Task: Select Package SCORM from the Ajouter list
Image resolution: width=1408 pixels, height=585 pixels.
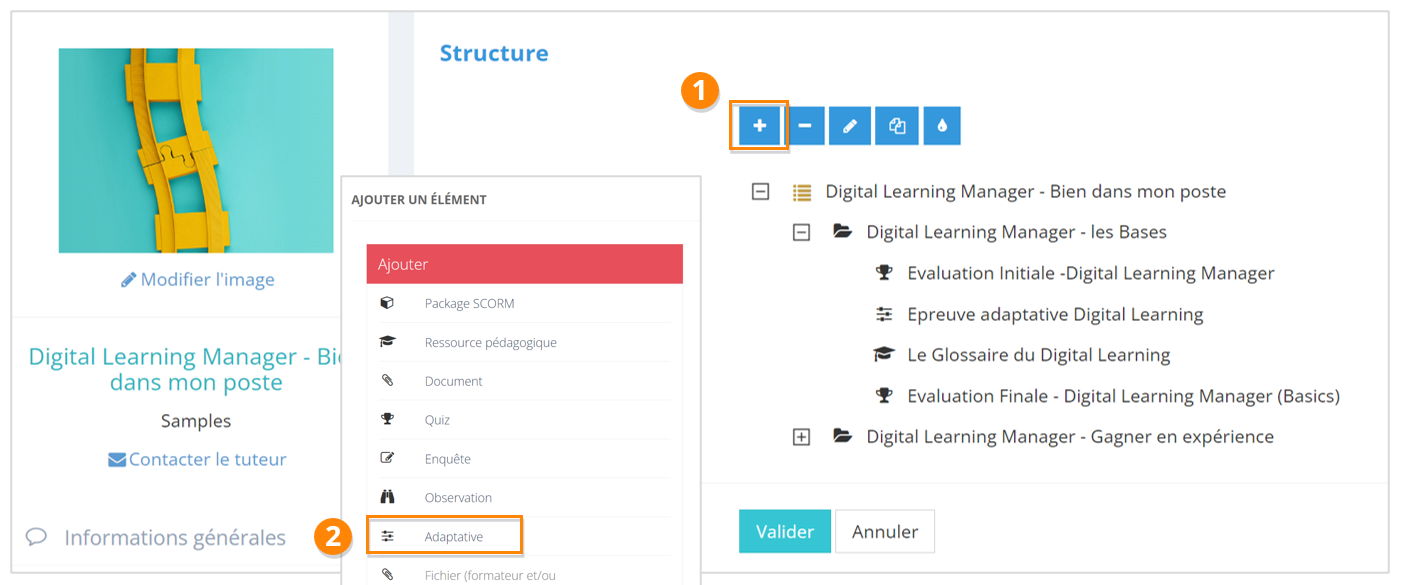Action: (469, 303)
